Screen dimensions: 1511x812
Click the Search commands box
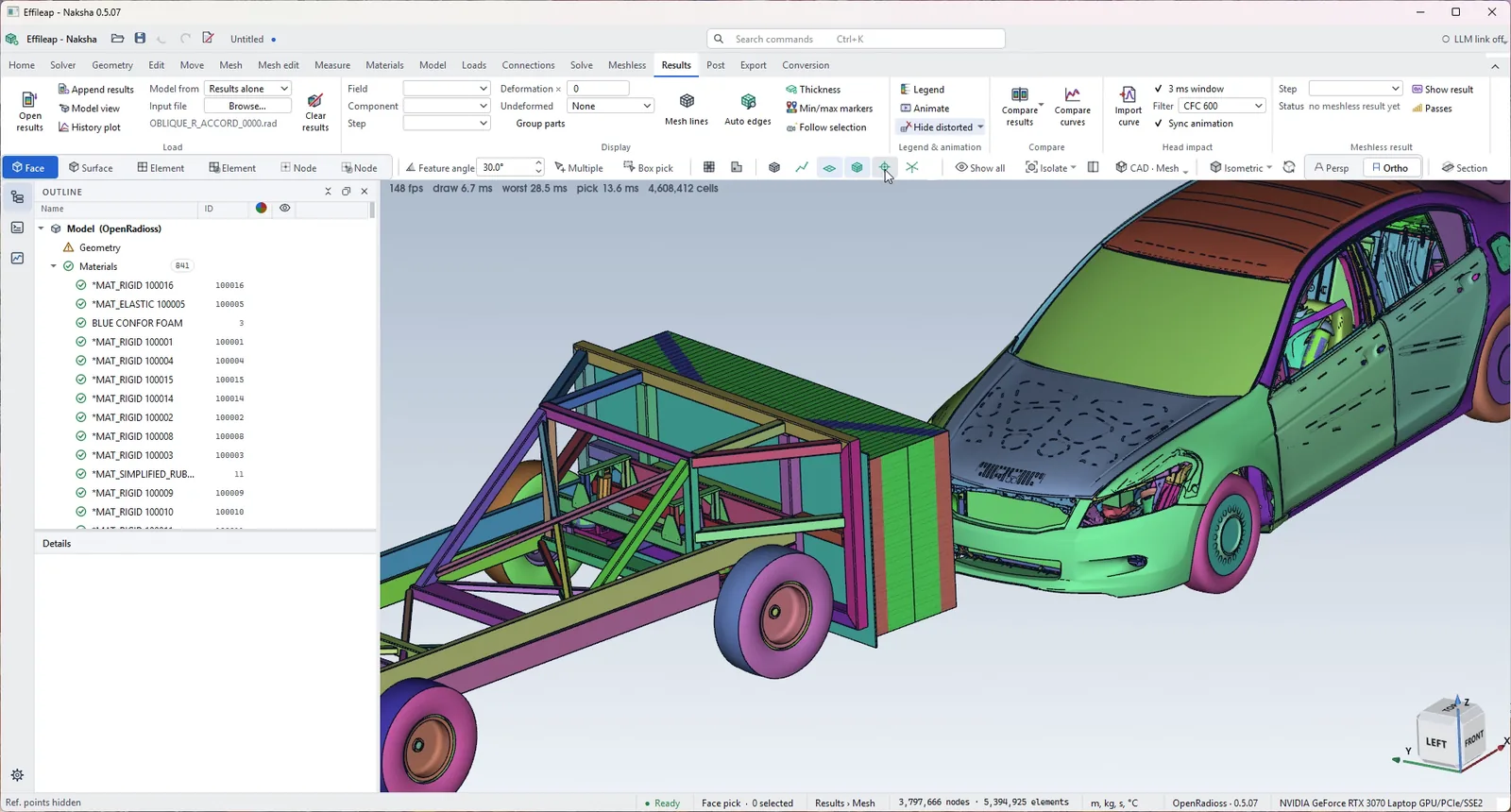click(856, 39)
